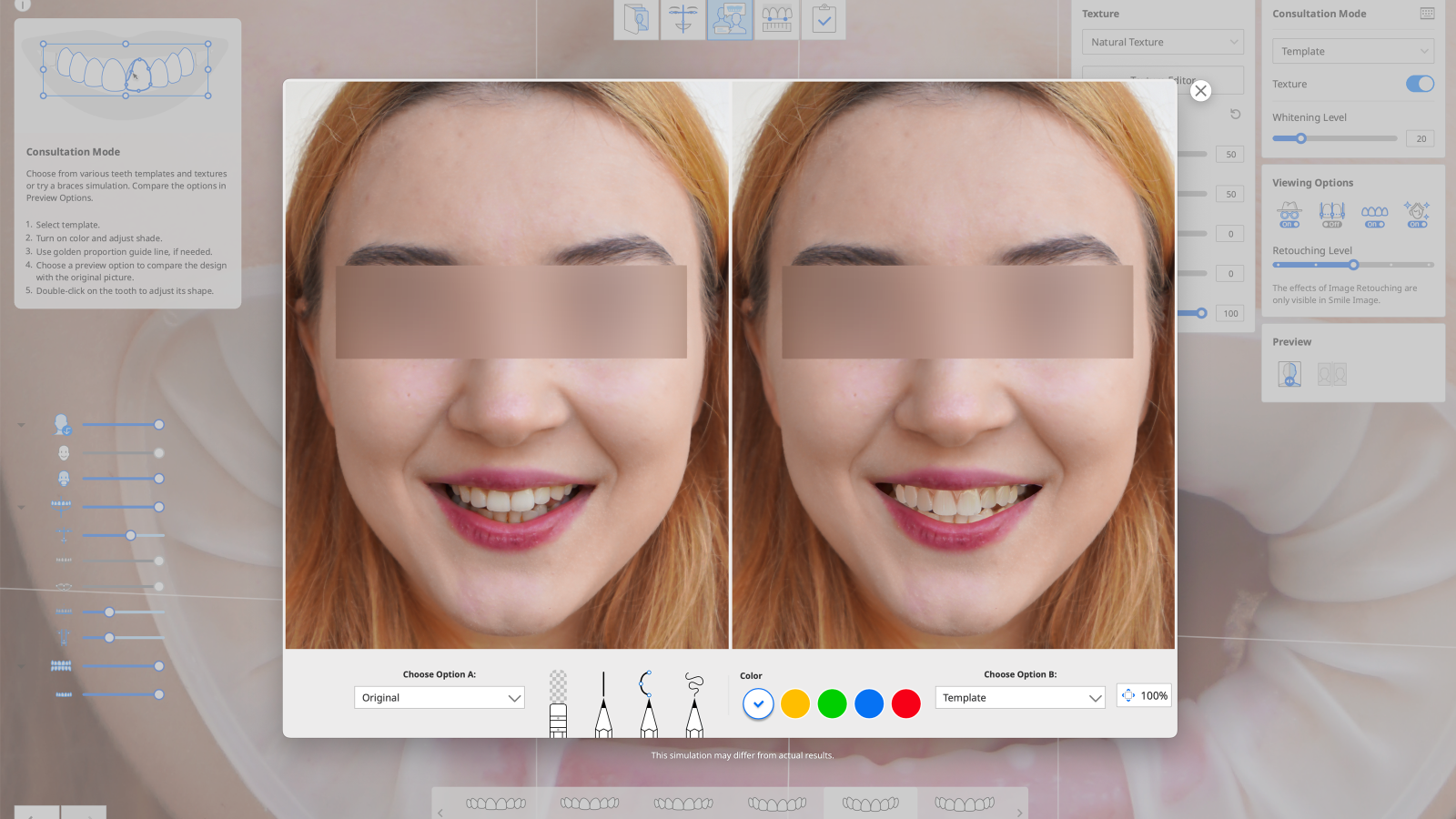Select the side-by-side preview mode

[x=1332, y=374]
